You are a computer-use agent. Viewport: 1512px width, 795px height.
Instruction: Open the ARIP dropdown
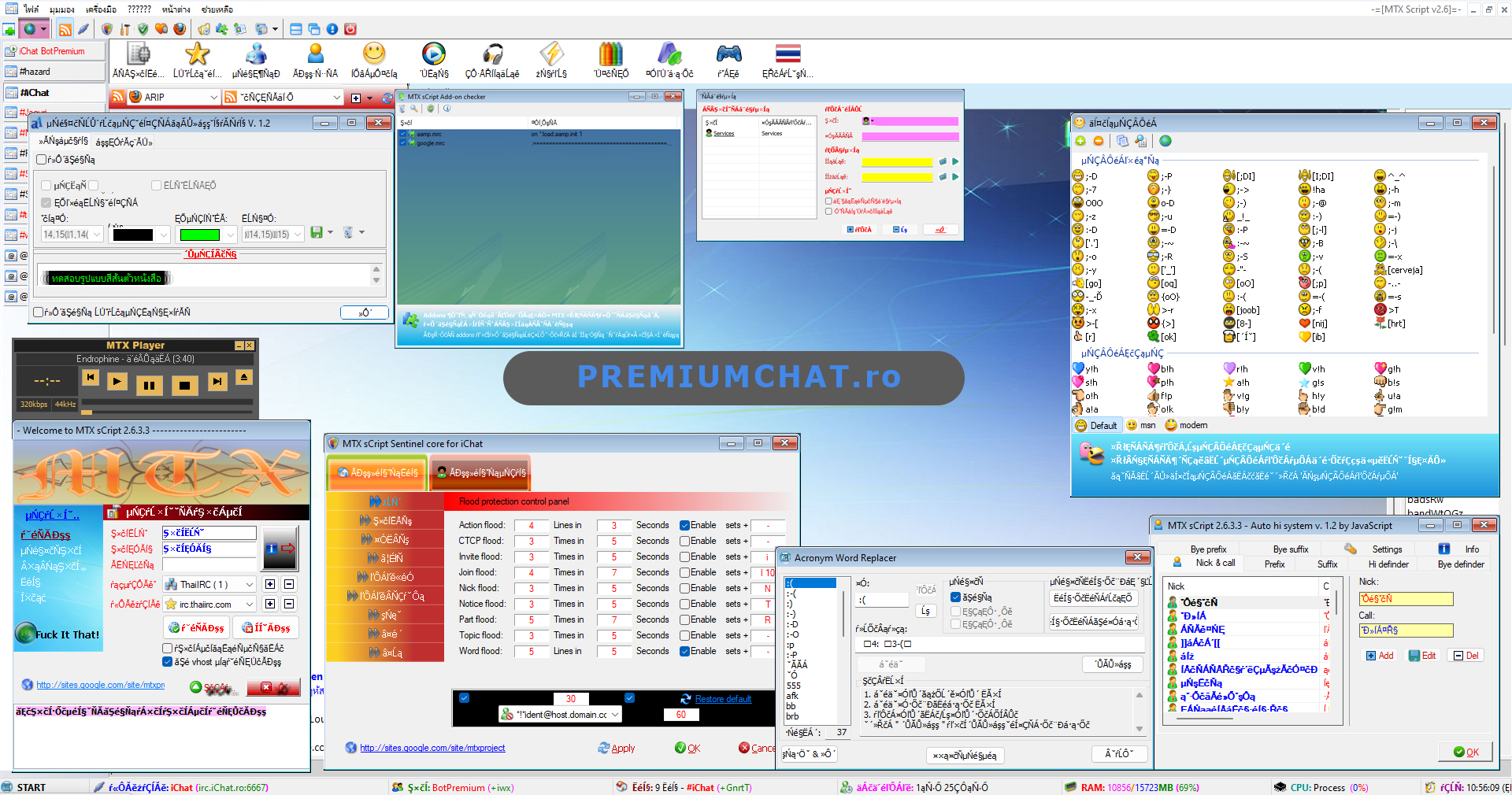click(x=213, y=97)
